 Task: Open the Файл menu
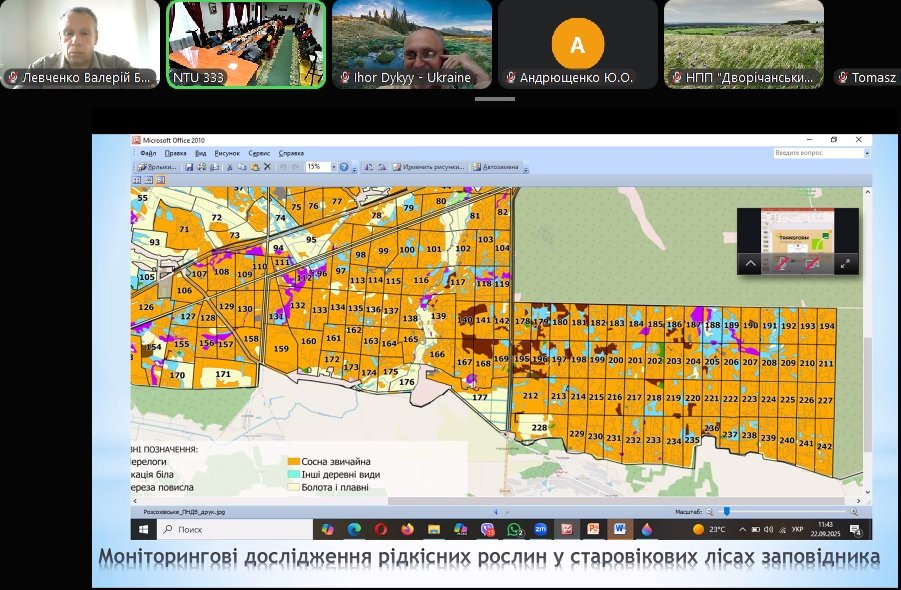click(x=148, y=153)
